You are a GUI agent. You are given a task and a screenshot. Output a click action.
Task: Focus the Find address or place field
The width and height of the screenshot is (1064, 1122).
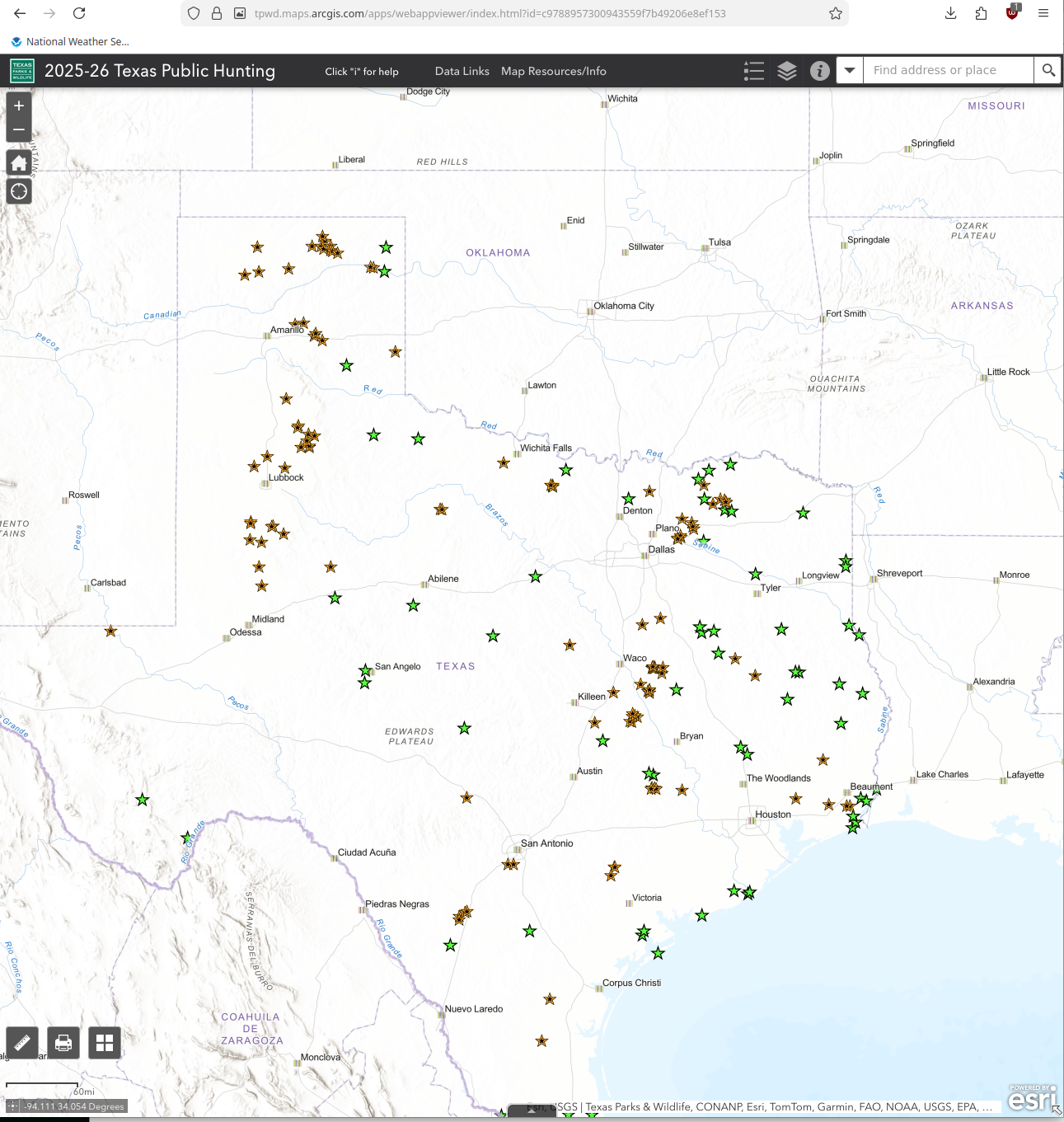pos(948,71)
